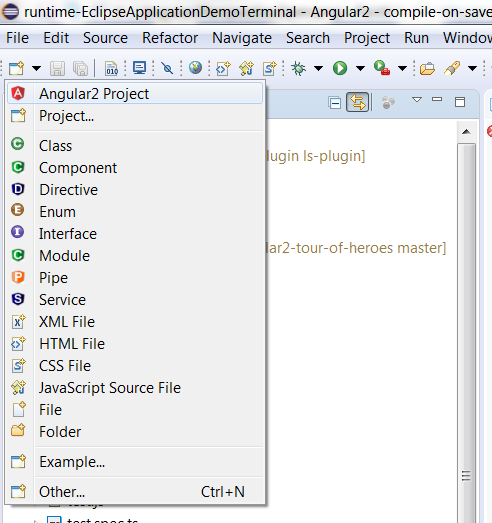Minimize the explorer panel view
The height and width of the screenshot is (523, 492).
(x=437, y=99)
